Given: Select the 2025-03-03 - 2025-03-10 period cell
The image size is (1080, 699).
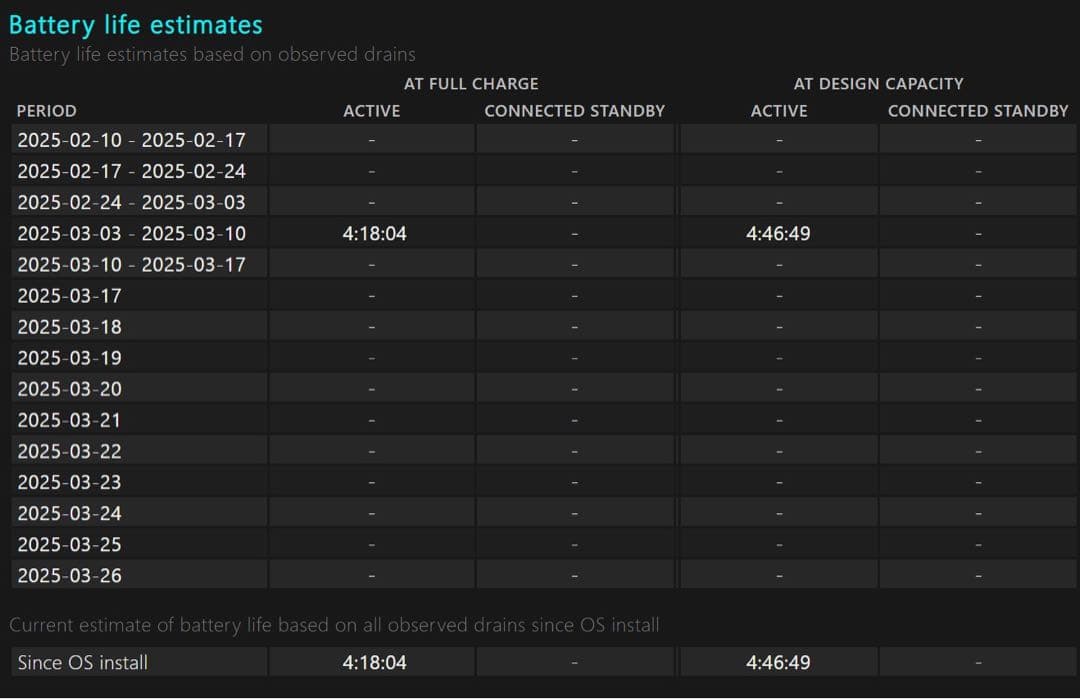Looking at the screenshot, I should pyautogui.click(x=131, y=234).
